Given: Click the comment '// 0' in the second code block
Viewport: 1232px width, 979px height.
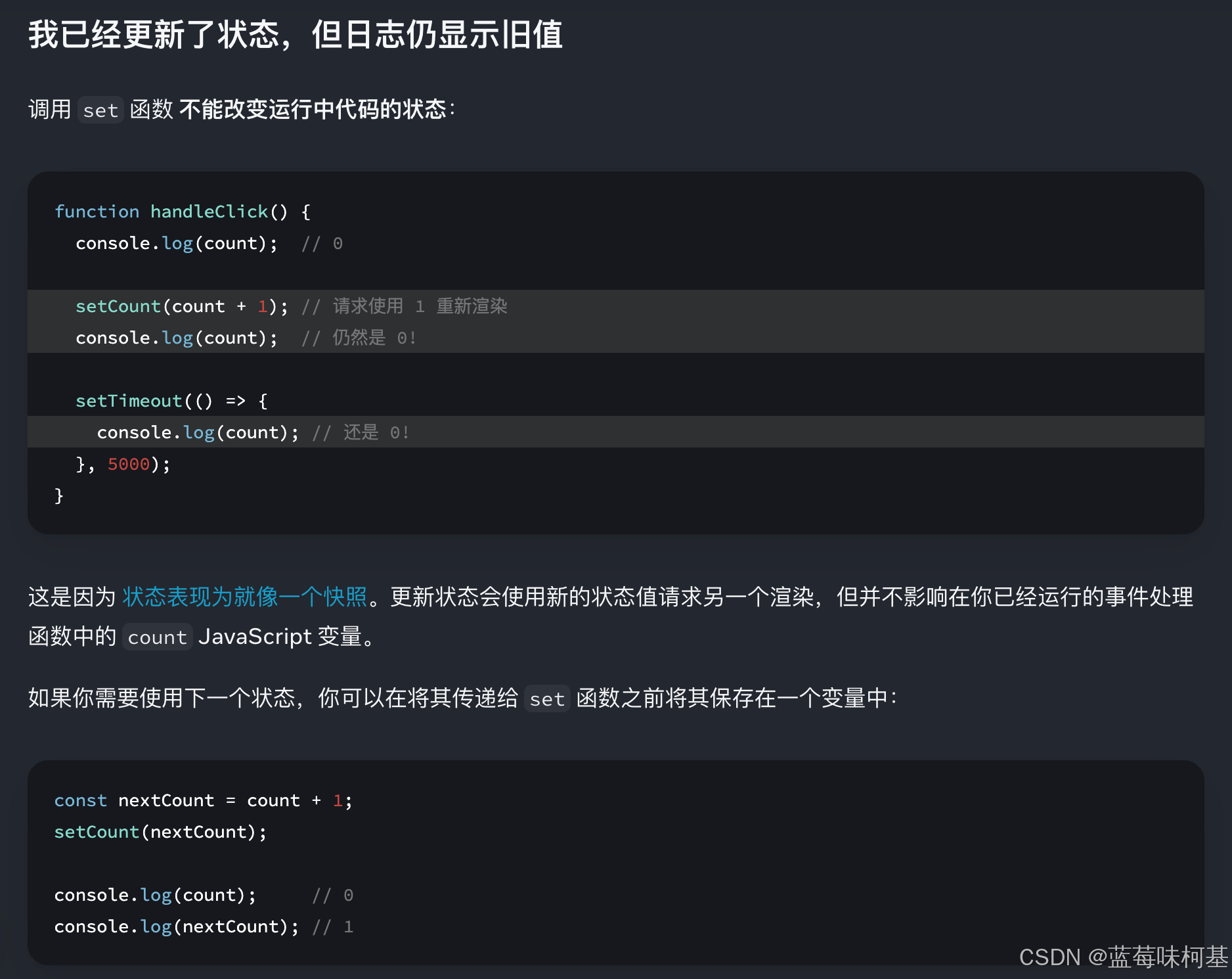Looking at the screenshot, I should 333,895.
